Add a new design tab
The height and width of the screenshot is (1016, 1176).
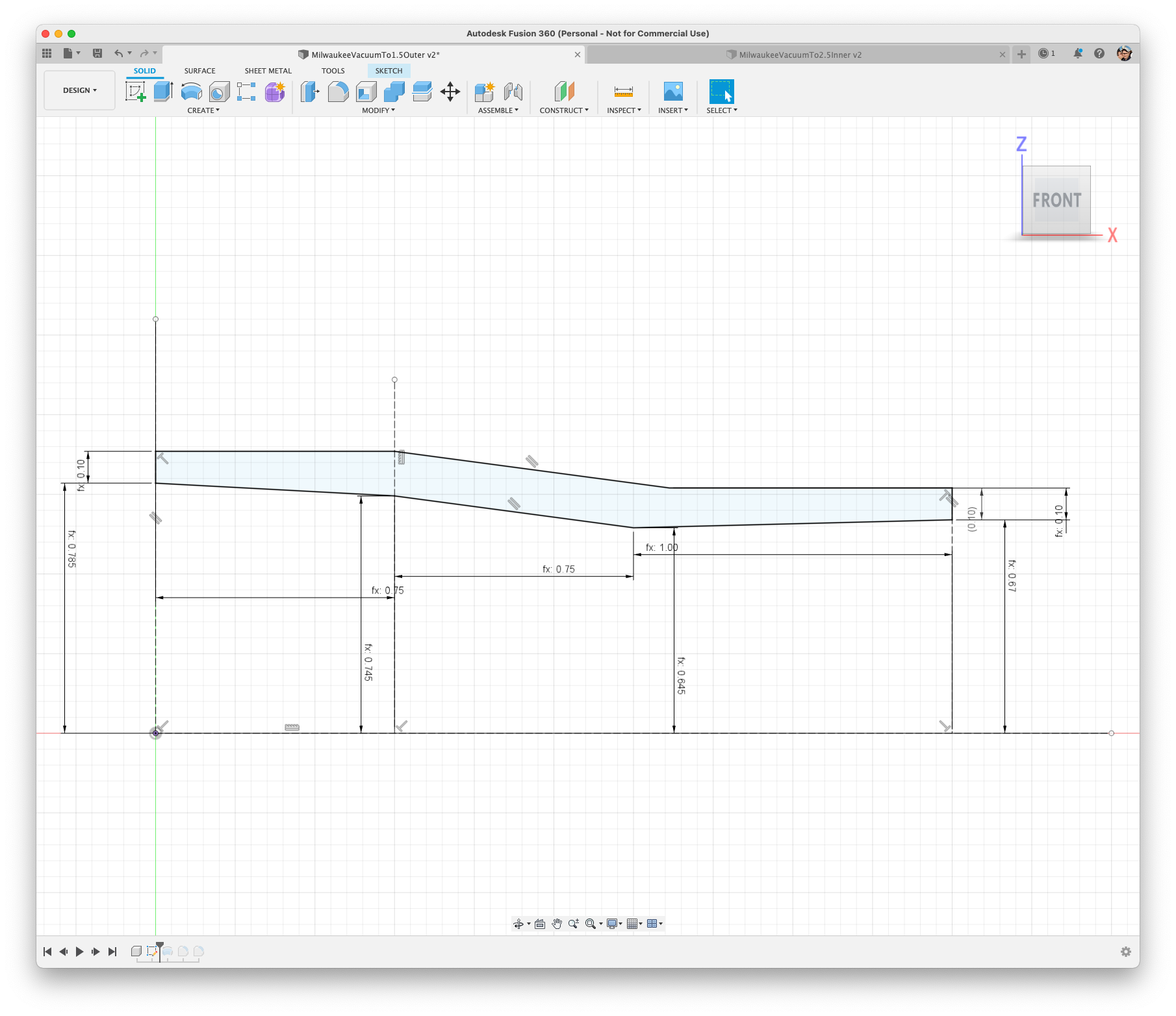point(1021,54)
